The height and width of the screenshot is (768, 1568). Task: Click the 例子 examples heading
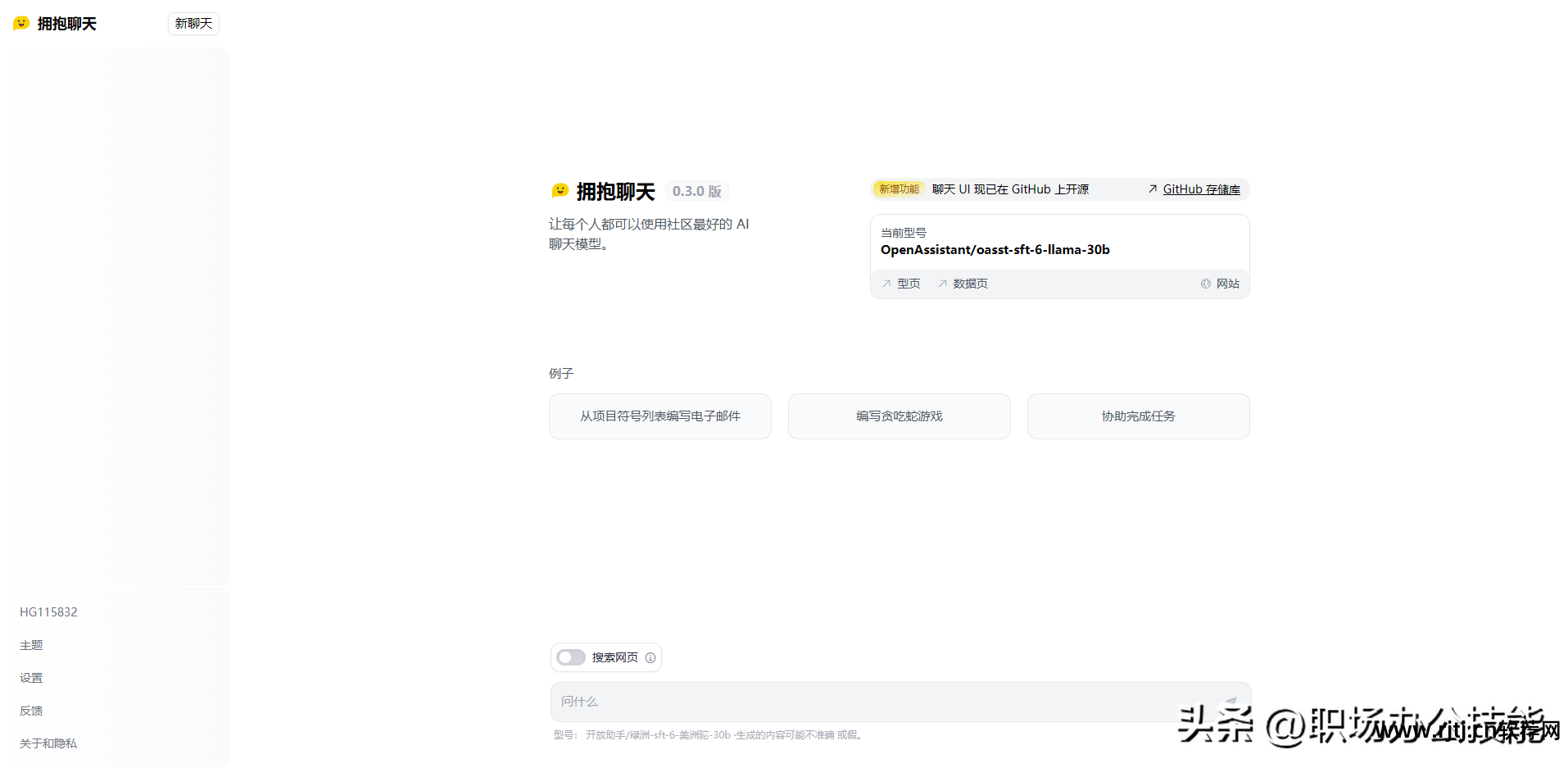(560, 374)
